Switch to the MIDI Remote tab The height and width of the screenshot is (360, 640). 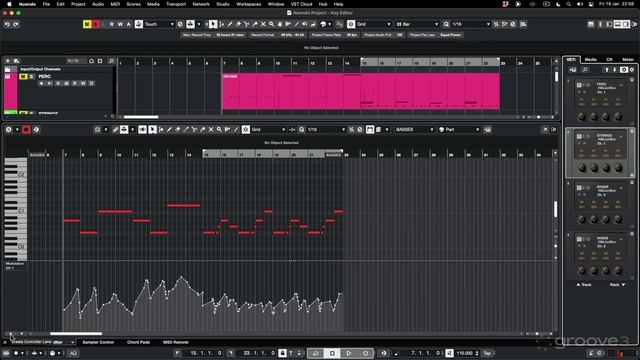point(176,342)
